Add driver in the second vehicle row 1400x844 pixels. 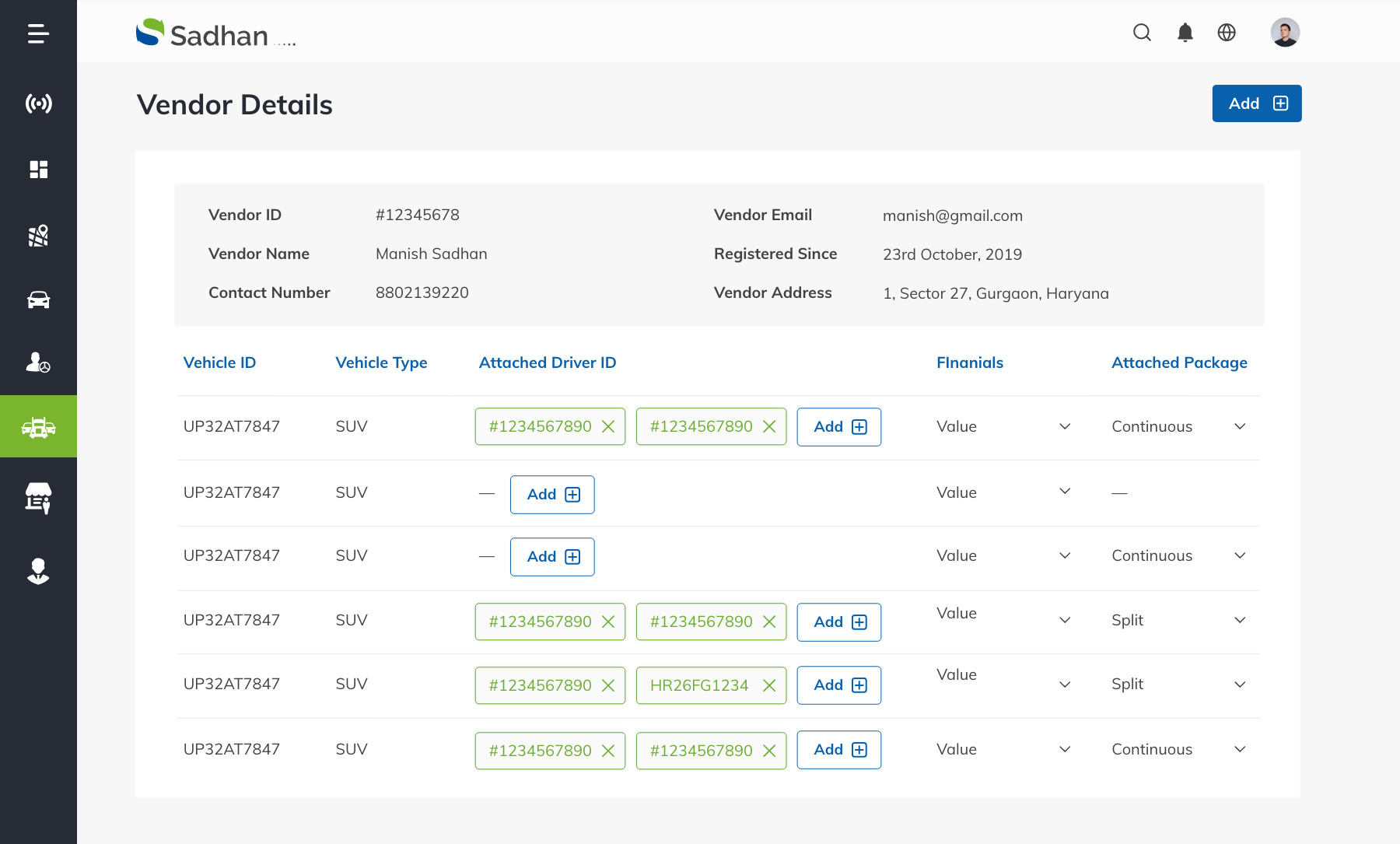pyautogui.click(x=552, y=495)
